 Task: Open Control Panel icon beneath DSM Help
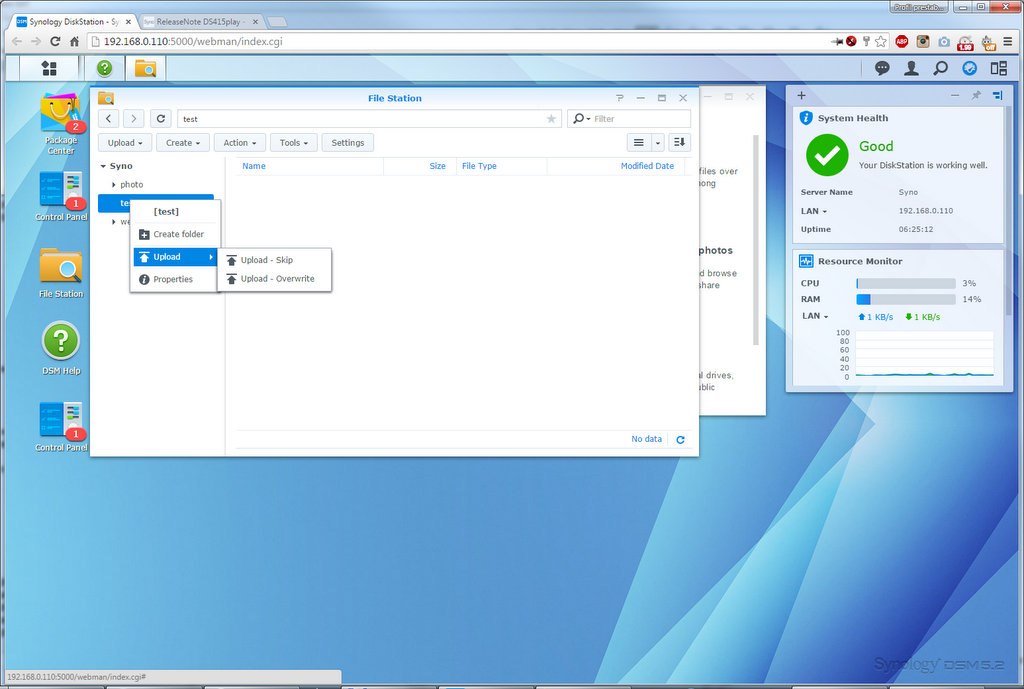point(61,426)
